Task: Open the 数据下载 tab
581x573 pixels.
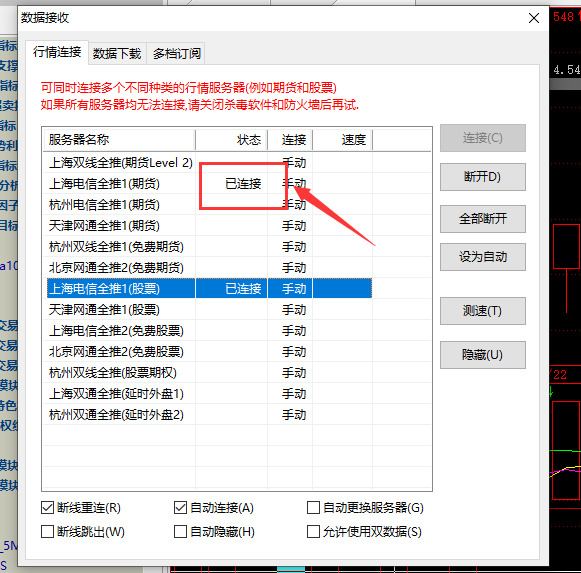Action: (x=117, y=54)
